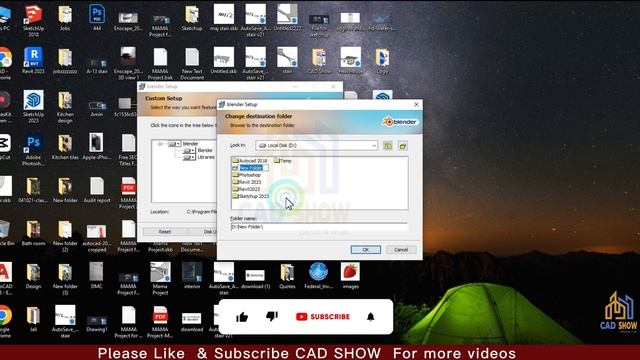Launch Adobe Photoshop desktop shortcut
The height and width of the screenshot is (360, 640).
(x=33, y=150)
